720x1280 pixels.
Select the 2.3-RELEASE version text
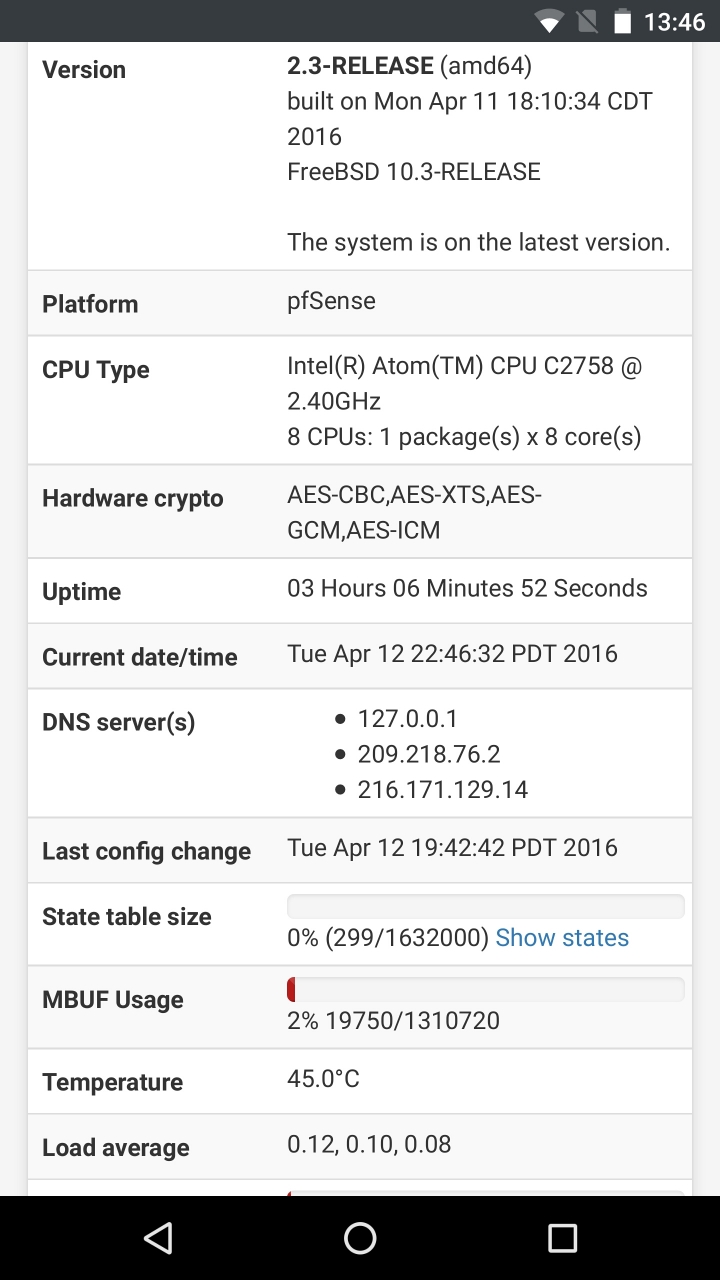(361, 66)
